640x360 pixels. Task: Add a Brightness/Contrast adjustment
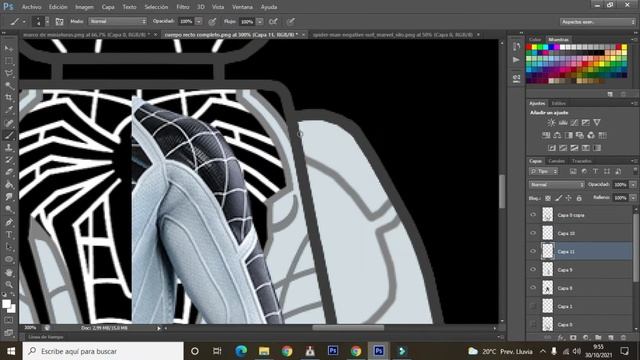(x=551, y=122)
